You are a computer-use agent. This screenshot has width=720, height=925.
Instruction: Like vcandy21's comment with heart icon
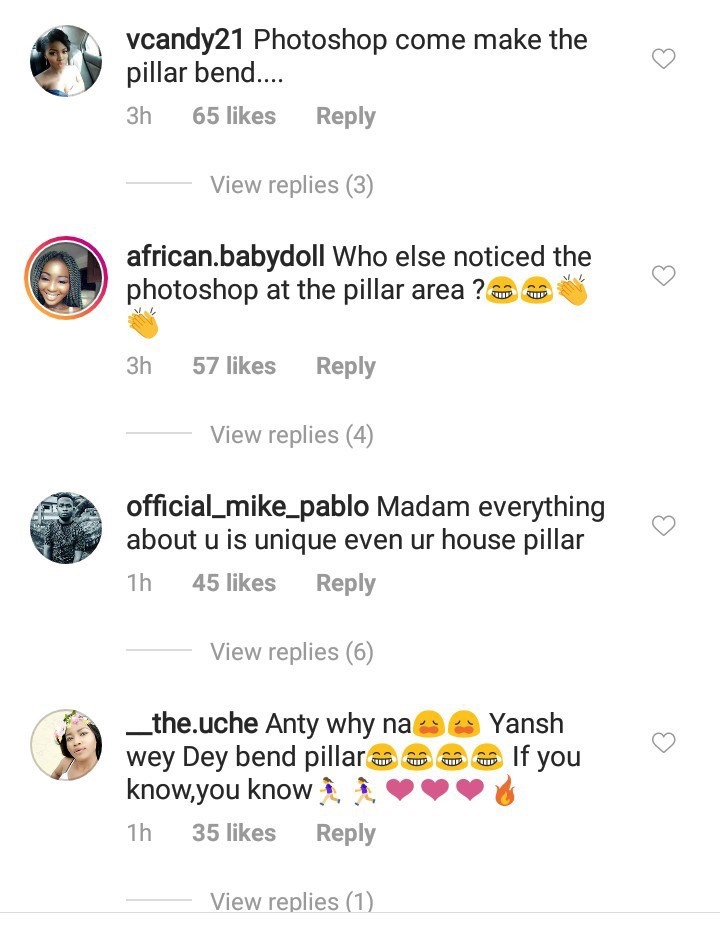pyautogui.click(x=664, y=59)
